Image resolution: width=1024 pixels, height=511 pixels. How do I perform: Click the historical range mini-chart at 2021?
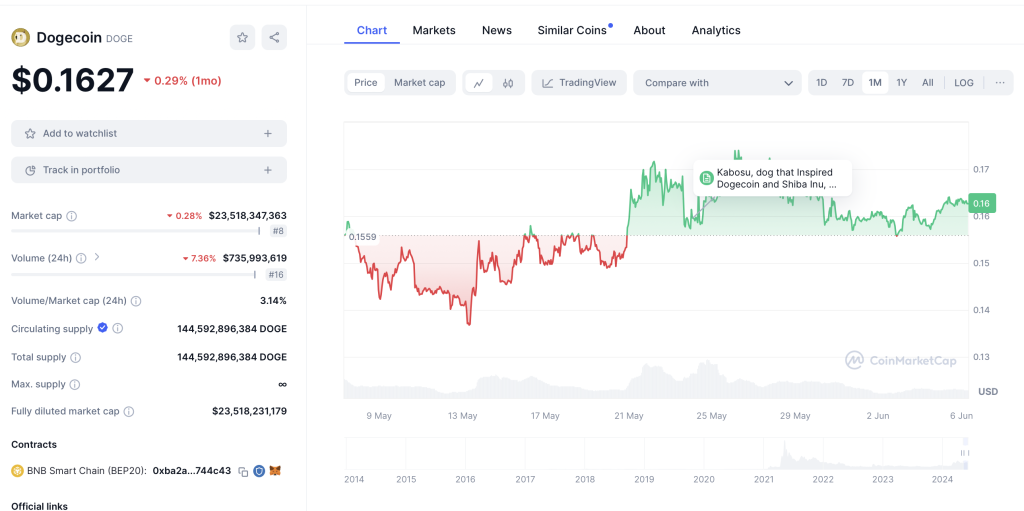click(764, 454)
